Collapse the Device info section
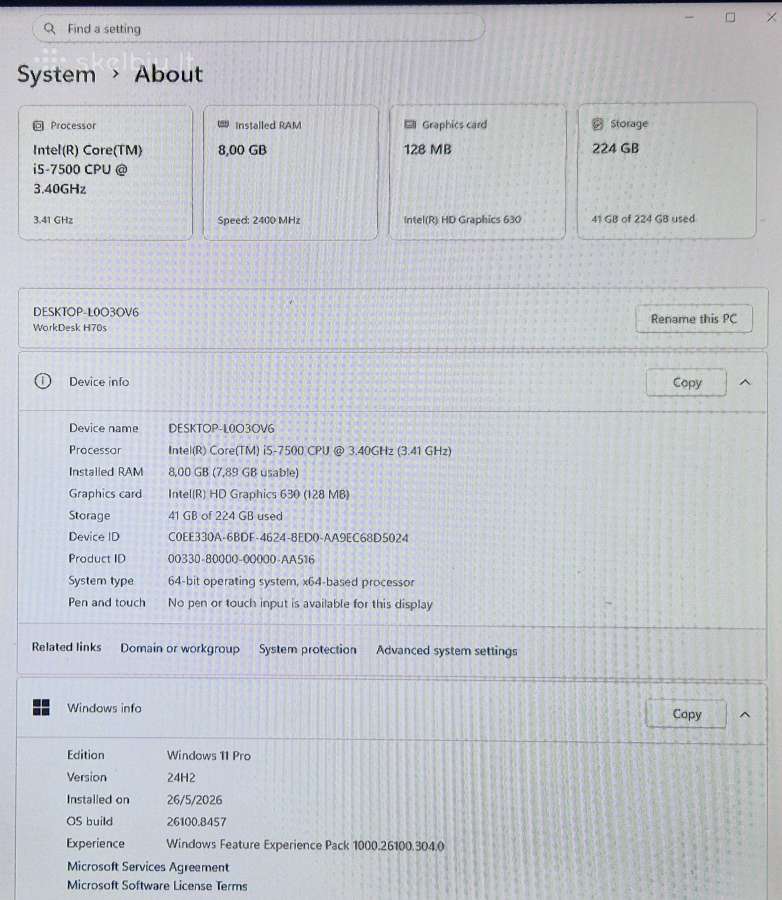 pos(745,382)
